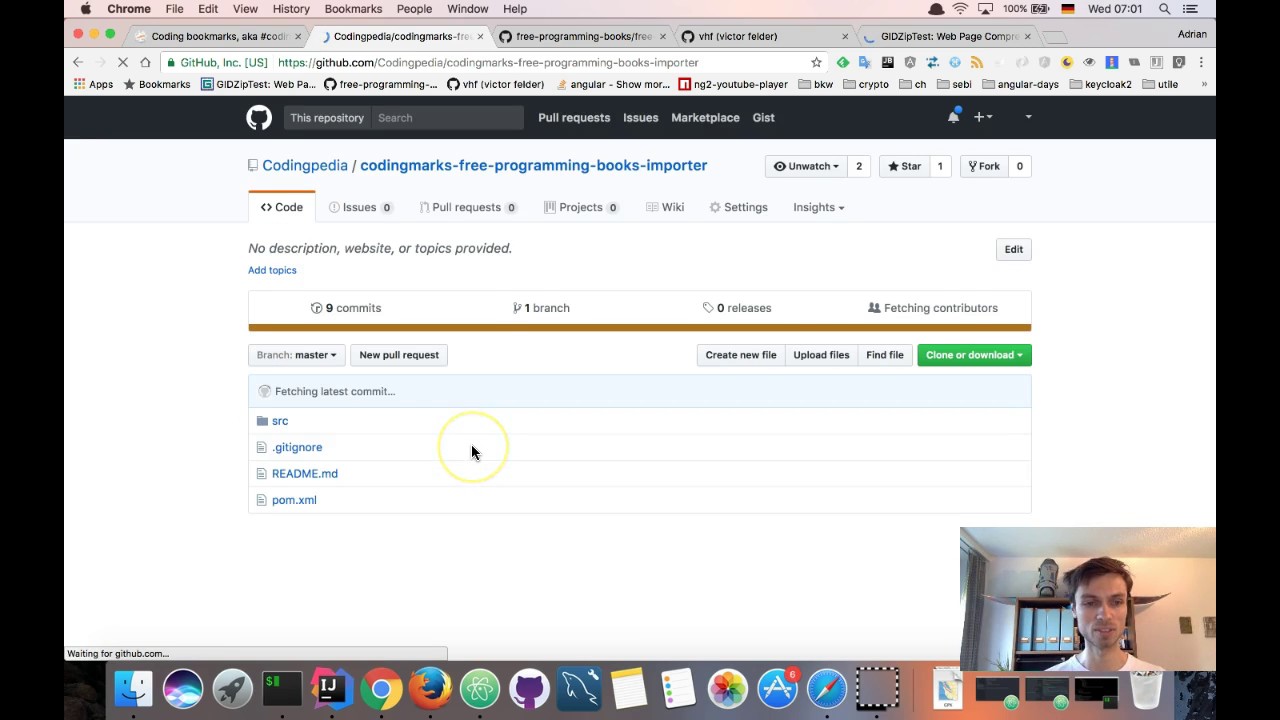
Task: Star this repository
Action: [904, 166]
